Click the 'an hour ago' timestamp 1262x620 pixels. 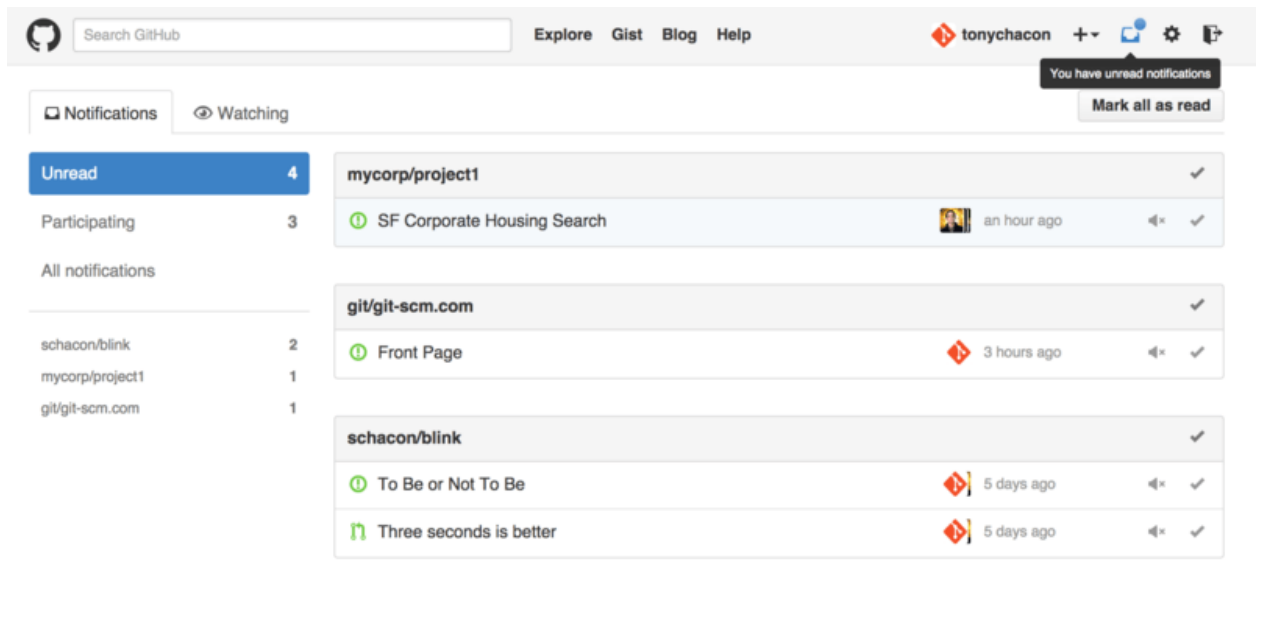tap(1023, 221)
